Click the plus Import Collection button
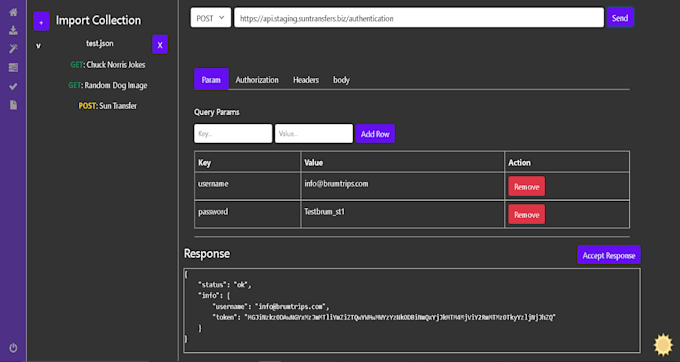Viewport: 680px width, 362px height. [41, 21]
